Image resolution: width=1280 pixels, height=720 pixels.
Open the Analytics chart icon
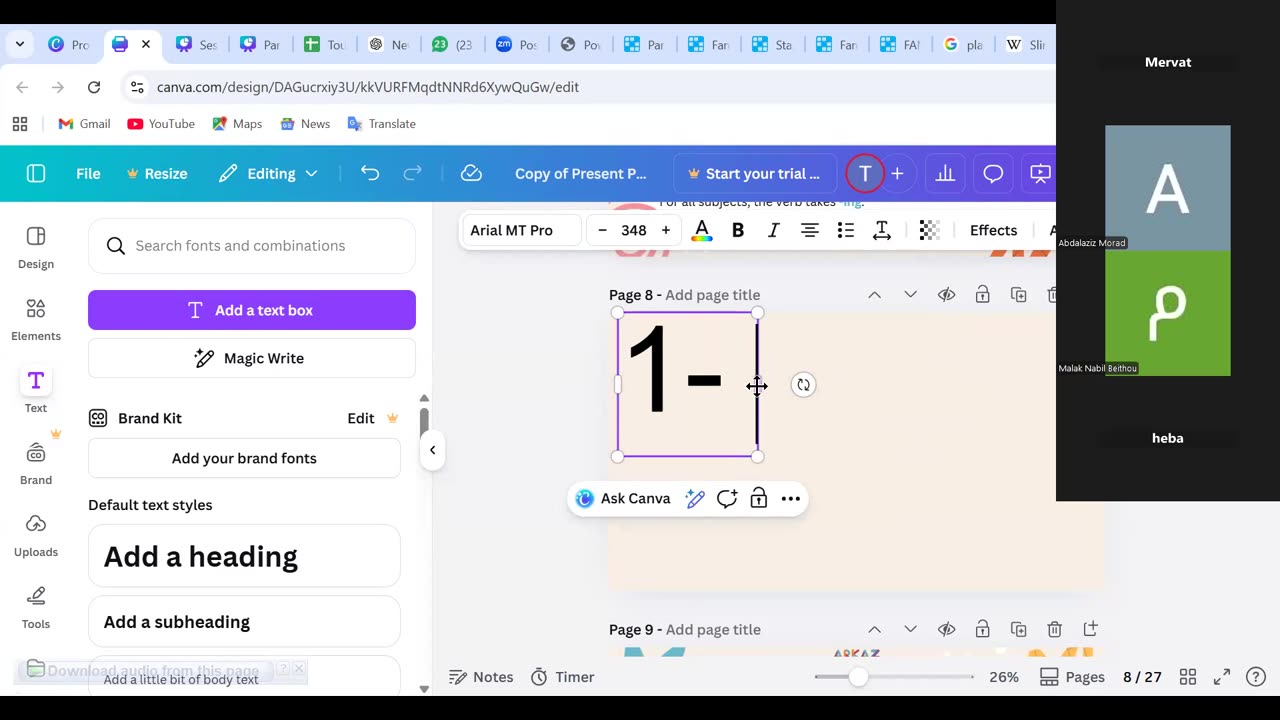click(x=945, y=173)
